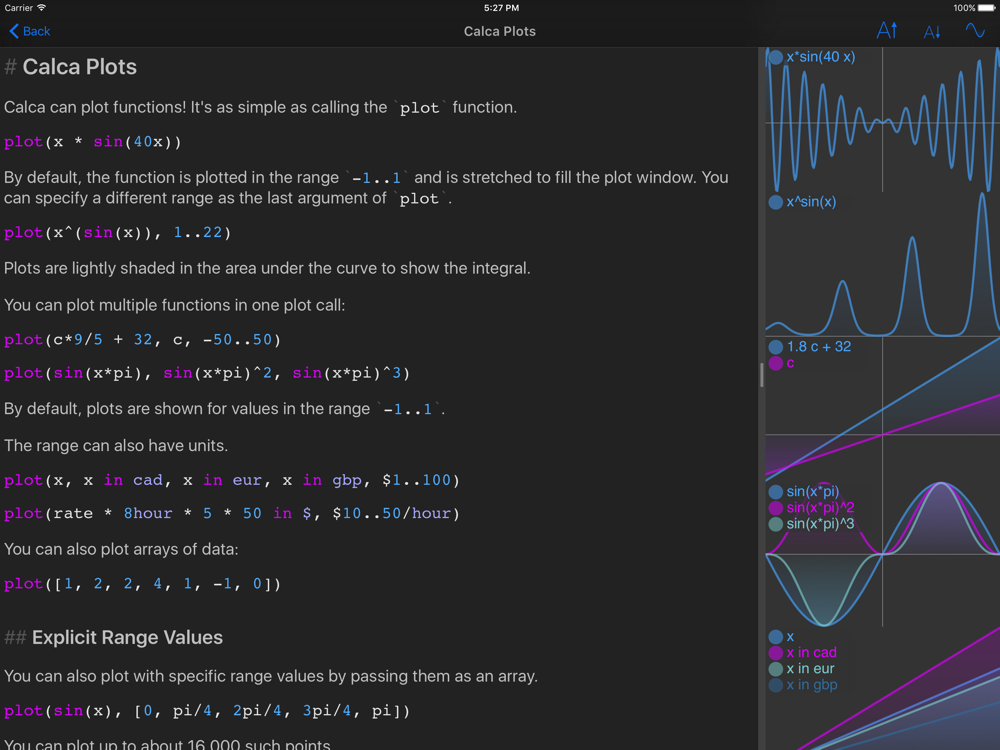Image resolution: width=1000 pixels, height=750 pixels.
Task: Click the 1.8 c + 32 legend label
Action: coord(818,347)
